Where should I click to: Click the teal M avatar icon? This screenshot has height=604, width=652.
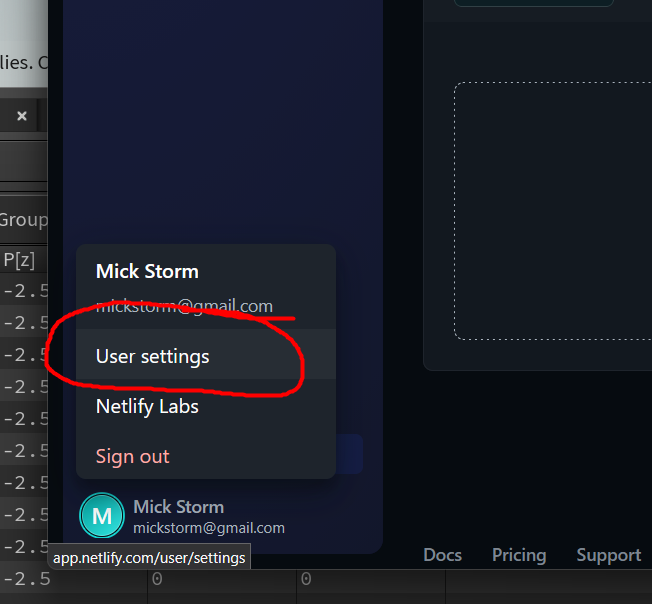102,515
